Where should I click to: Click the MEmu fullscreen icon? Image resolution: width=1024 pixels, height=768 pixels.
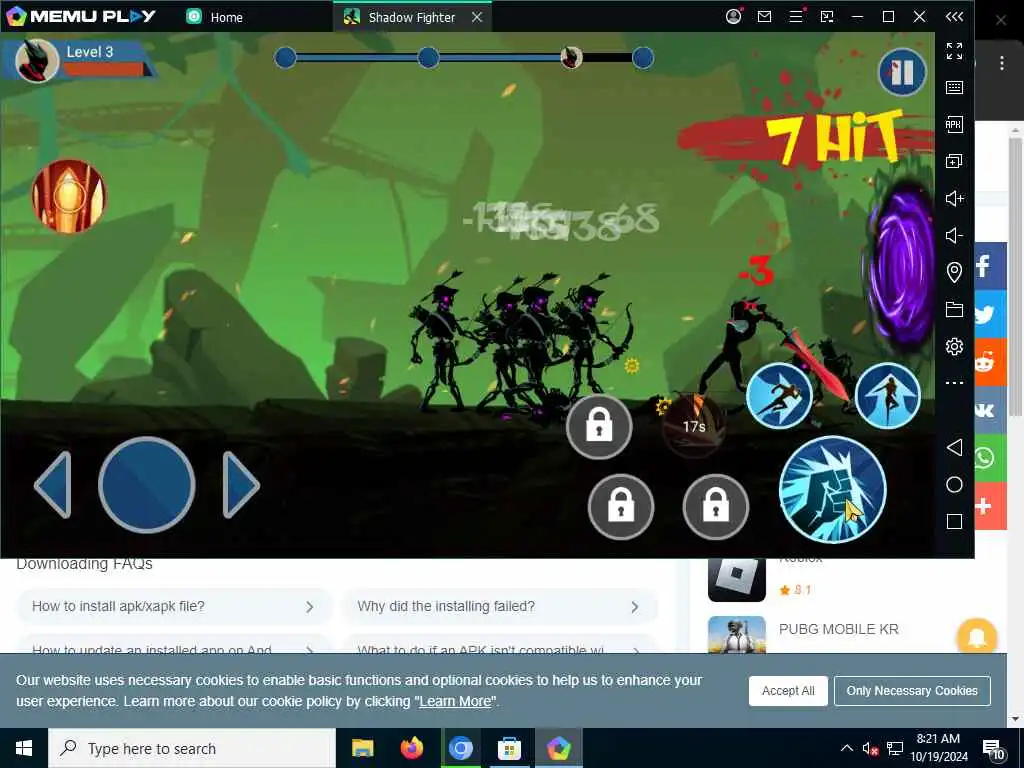pyautogui.click(x=954, y=50)
